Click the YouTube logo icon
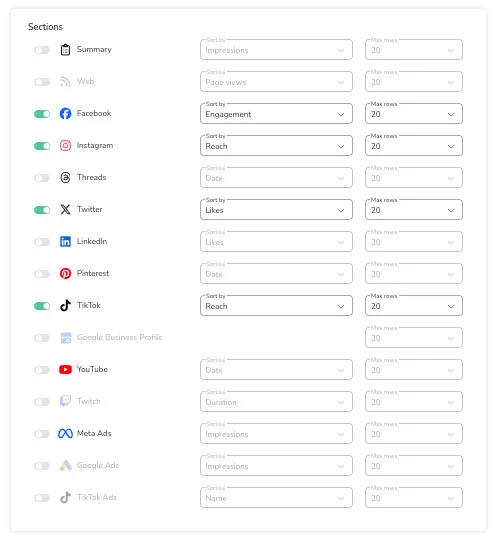This screenshot has height=538, width=496. pos(65,370)
